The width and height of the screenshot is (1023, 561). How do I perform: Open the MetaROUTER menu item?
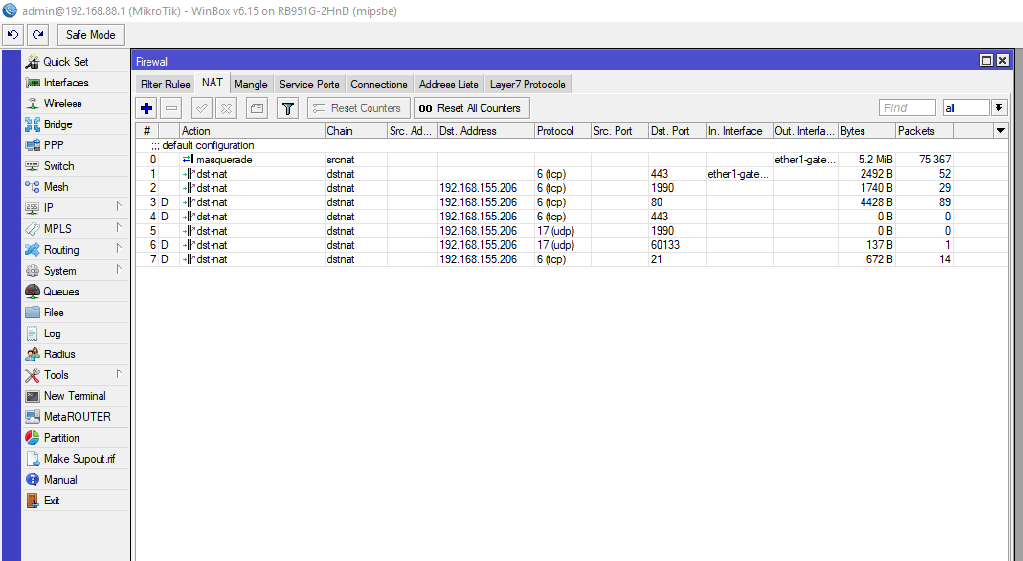76,416
